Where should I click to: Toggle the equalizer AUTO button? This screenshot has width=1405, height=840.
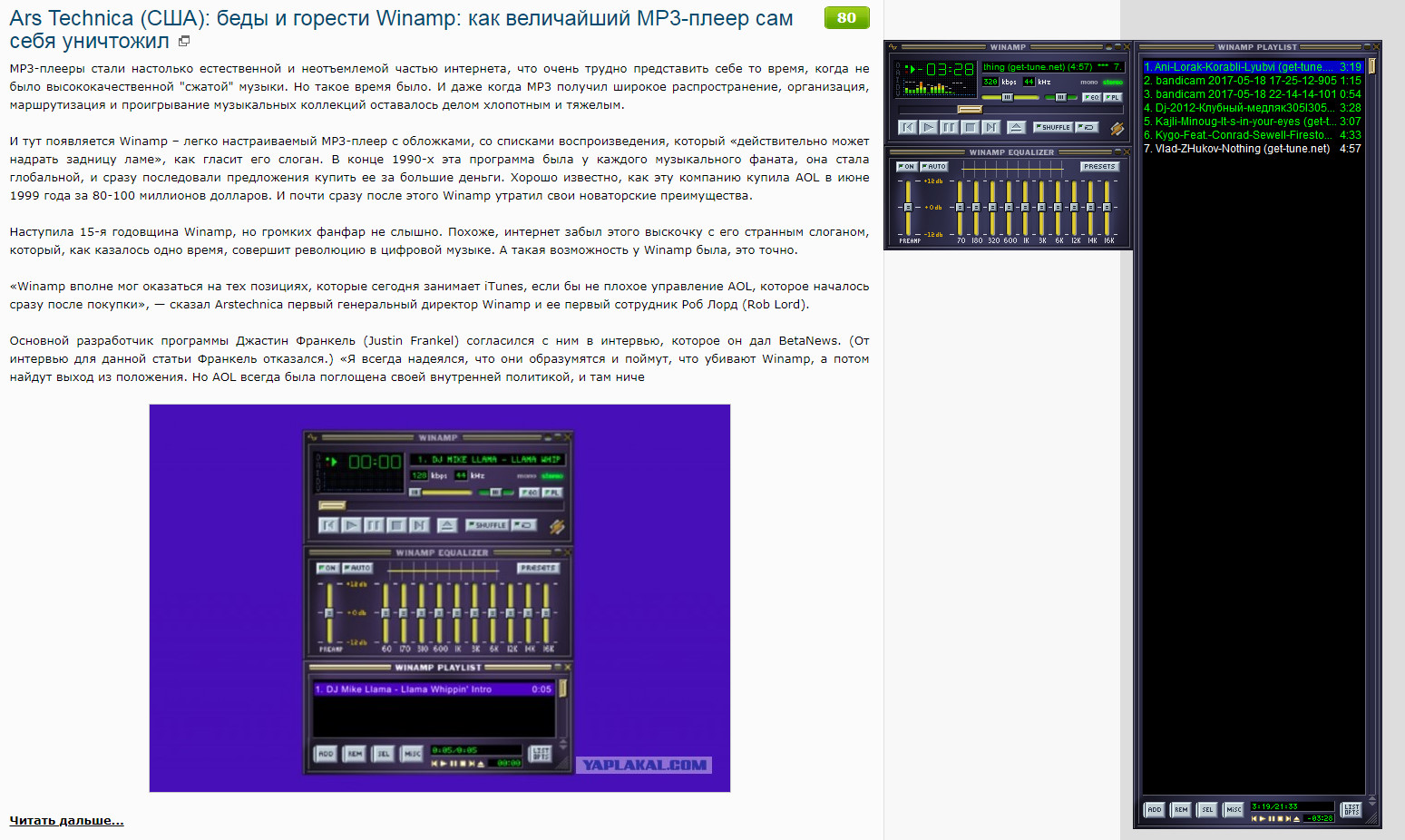[x=933, y=167]
